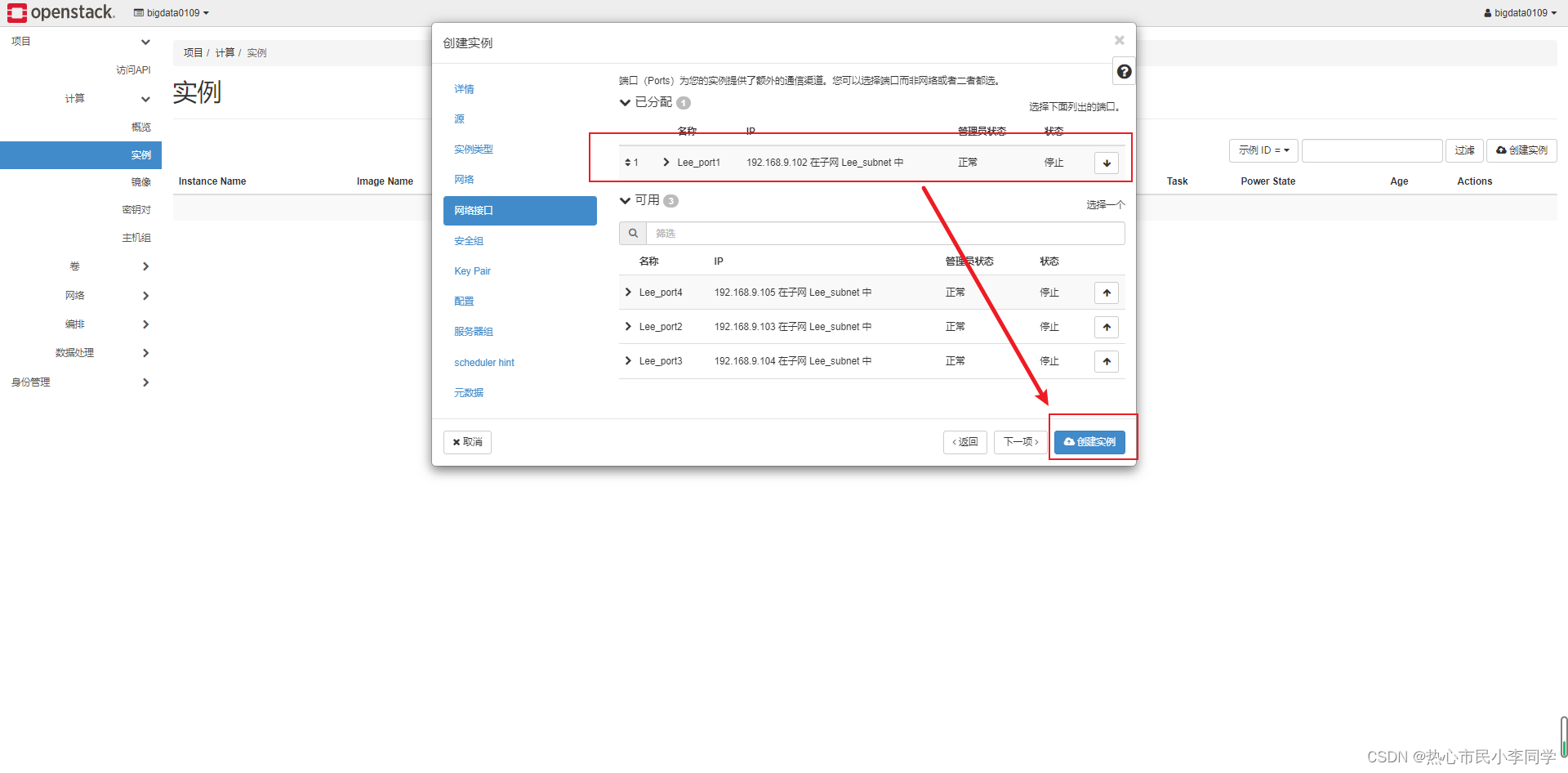This screenshot has height=773, width=1568.
Task: Deallocate Lee_port1 with the down arrow
Action: (1107, 163)
